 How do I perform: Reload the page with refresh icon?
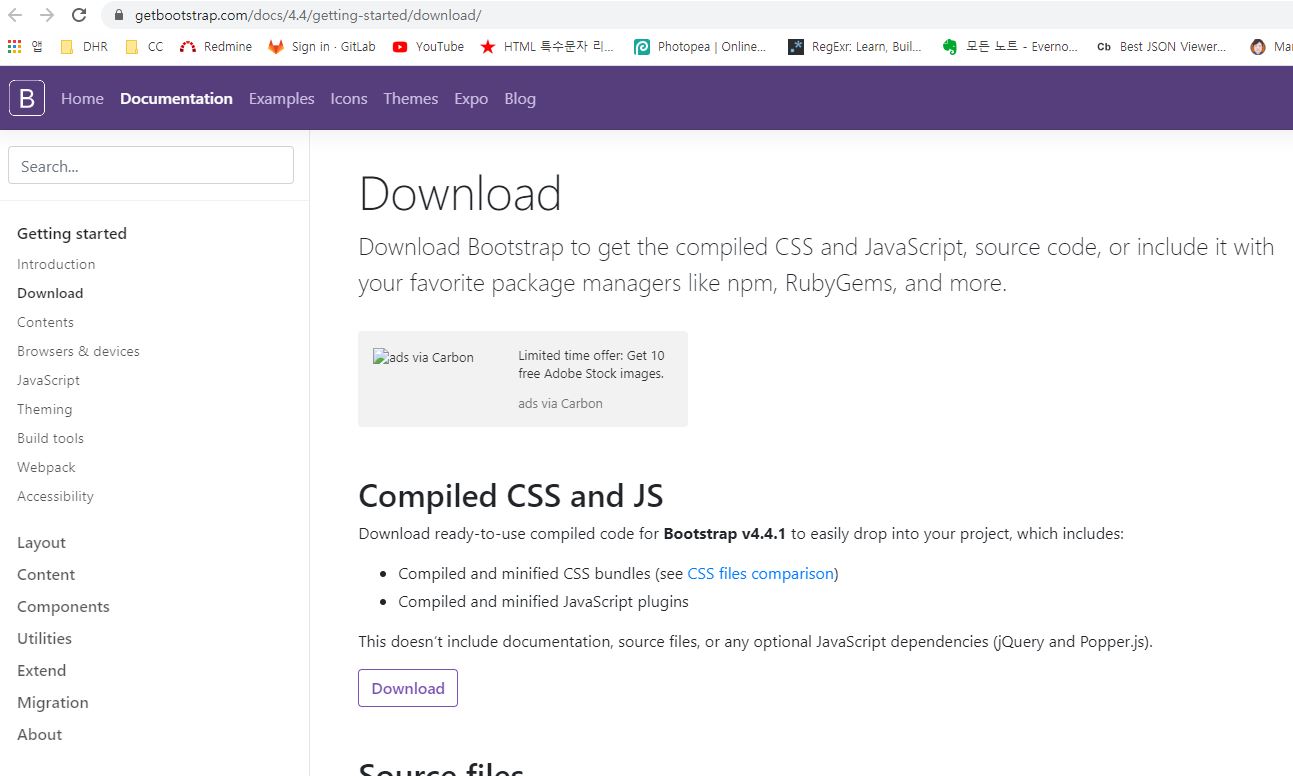(79, 15)
